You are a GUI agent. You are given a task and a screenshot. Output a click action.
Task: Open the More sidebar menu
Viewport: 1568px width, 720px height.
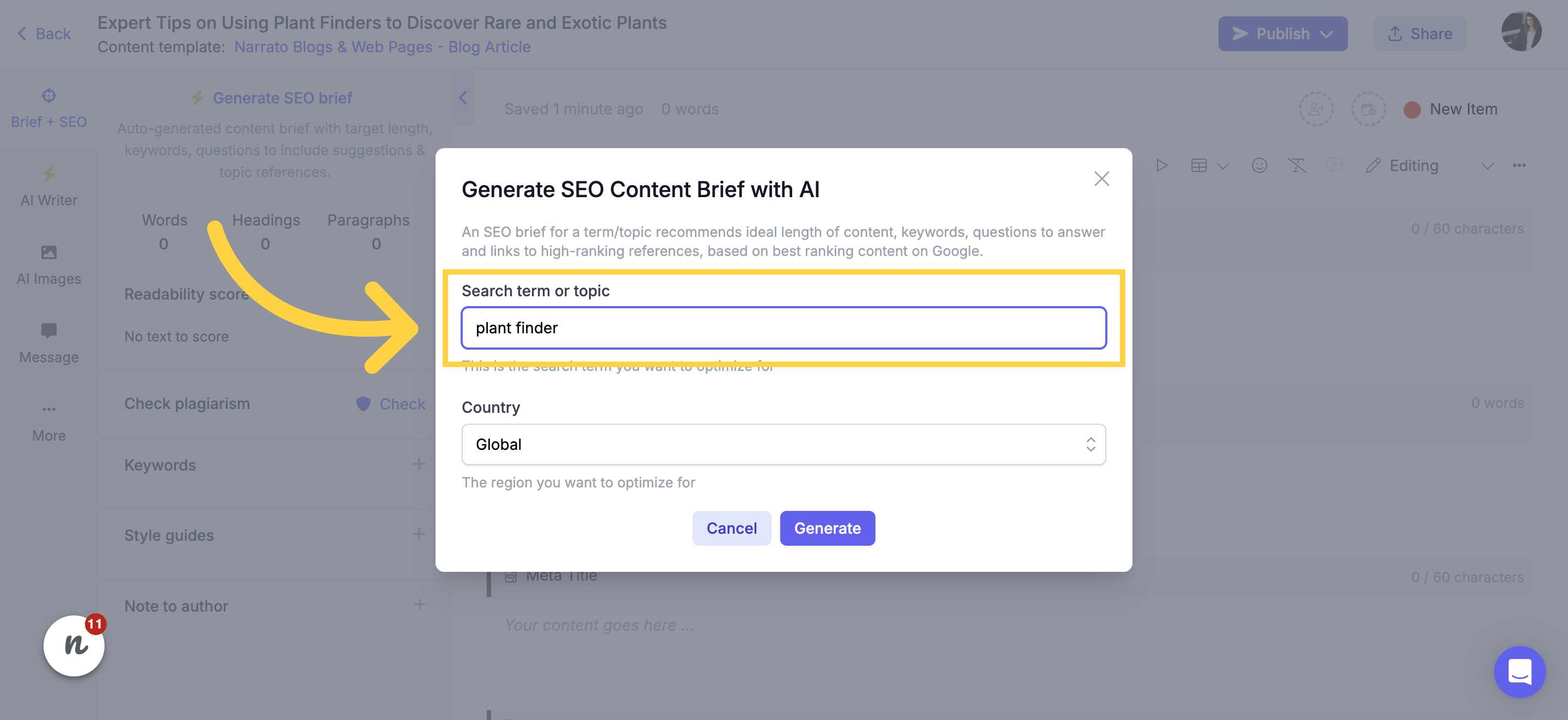pyautogui.click(x=48, y=423)
